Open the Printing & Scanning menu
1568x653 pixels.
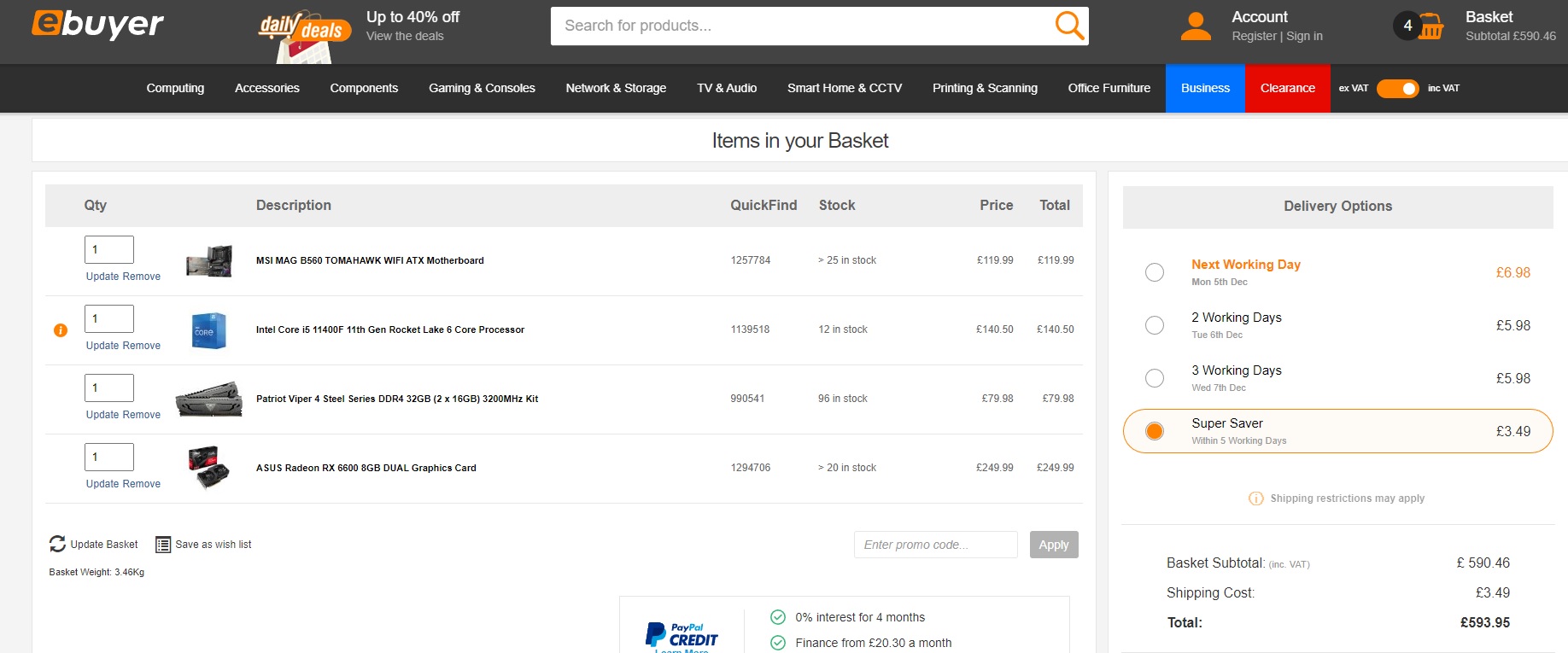tap(985, 88)
